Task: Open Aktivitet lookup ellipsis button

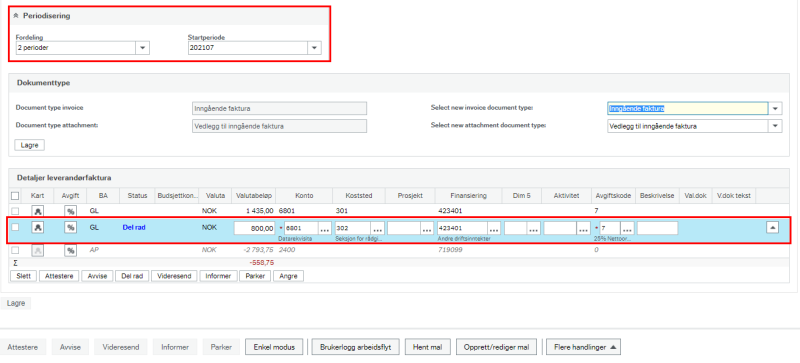Action: coord(583,229)
